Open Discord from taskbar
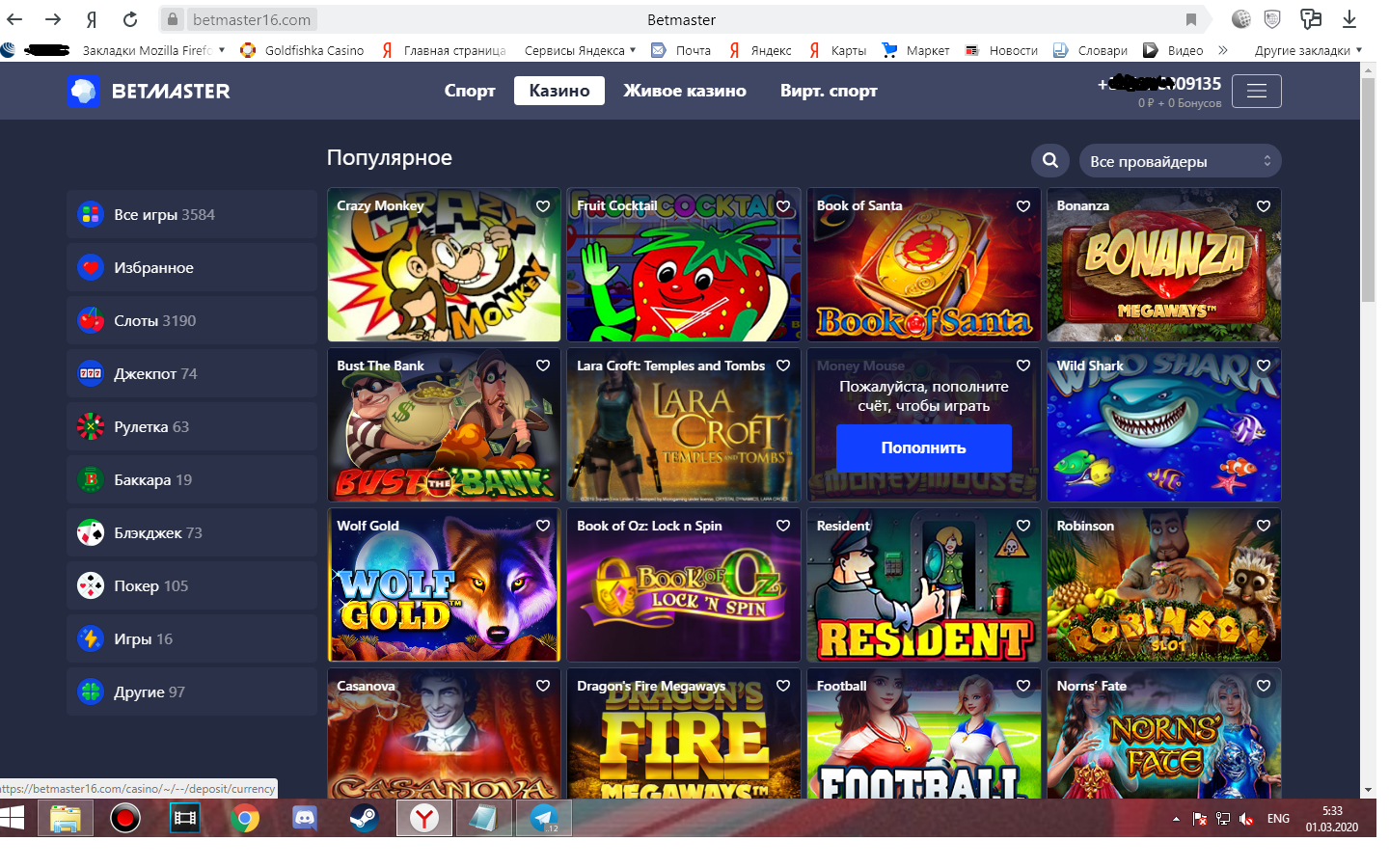This screenshot has height=868, width=1389. pos(305,819)
